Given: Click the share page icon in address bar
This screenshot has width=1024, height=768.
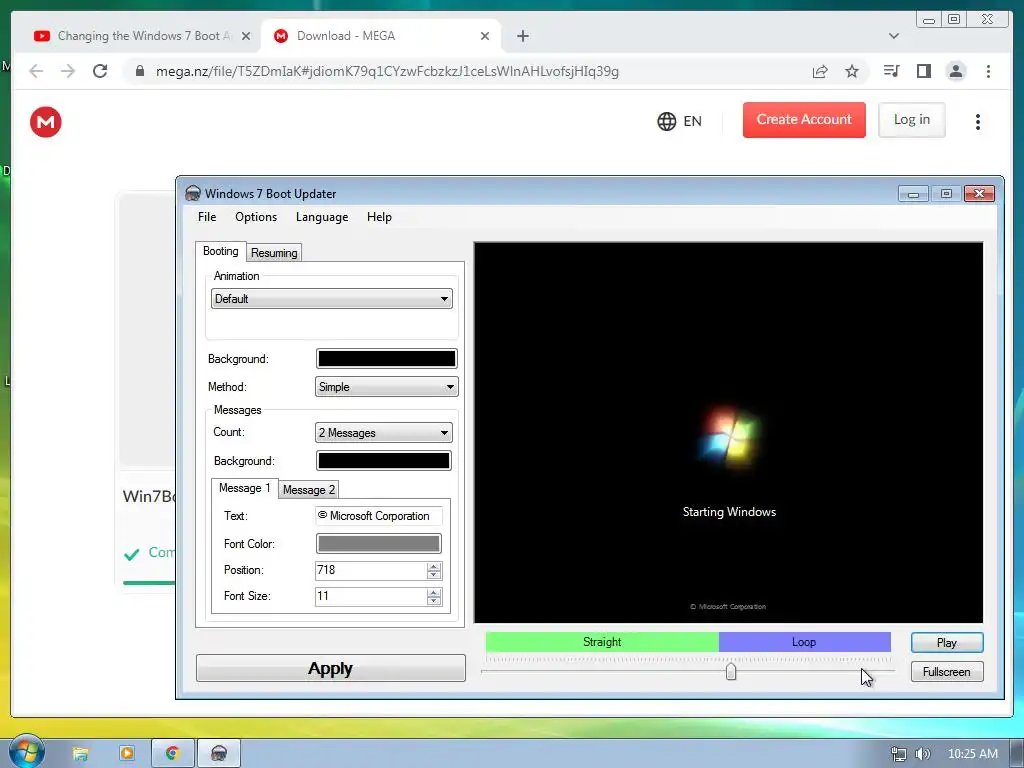Looking at the screenshot, I should (x=820, y=71).
